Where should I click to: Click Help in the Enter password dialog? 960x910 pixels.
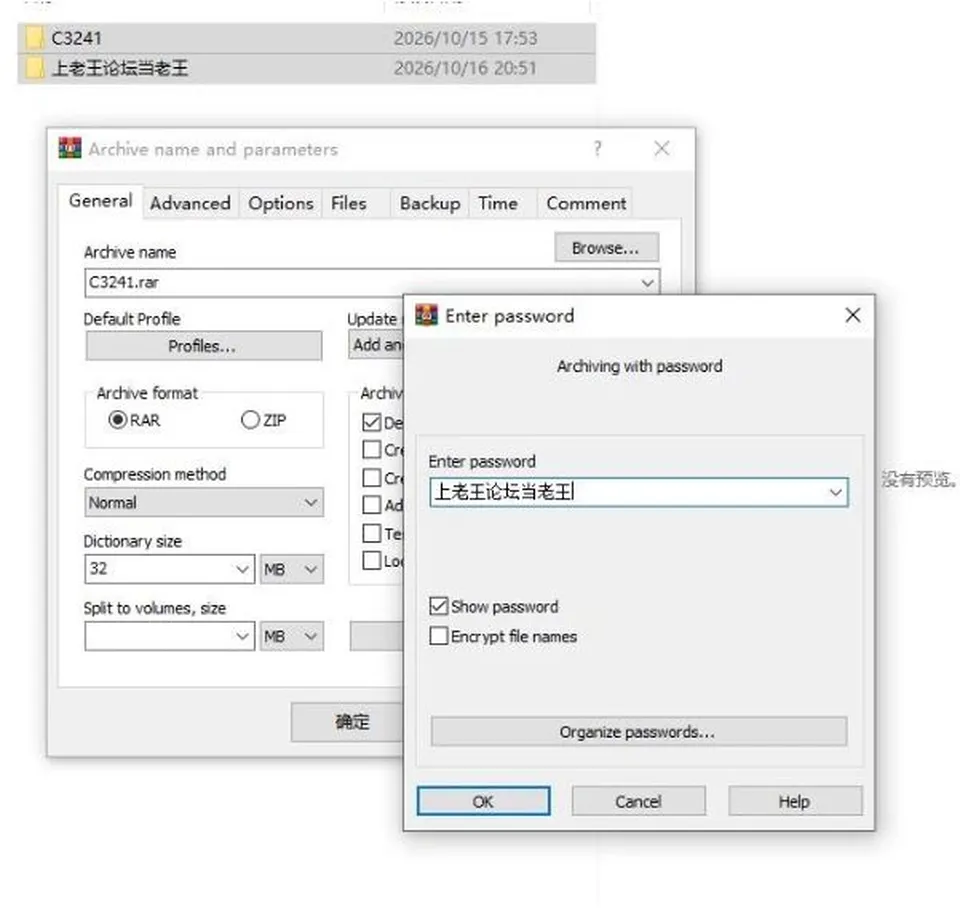(795, 801)
